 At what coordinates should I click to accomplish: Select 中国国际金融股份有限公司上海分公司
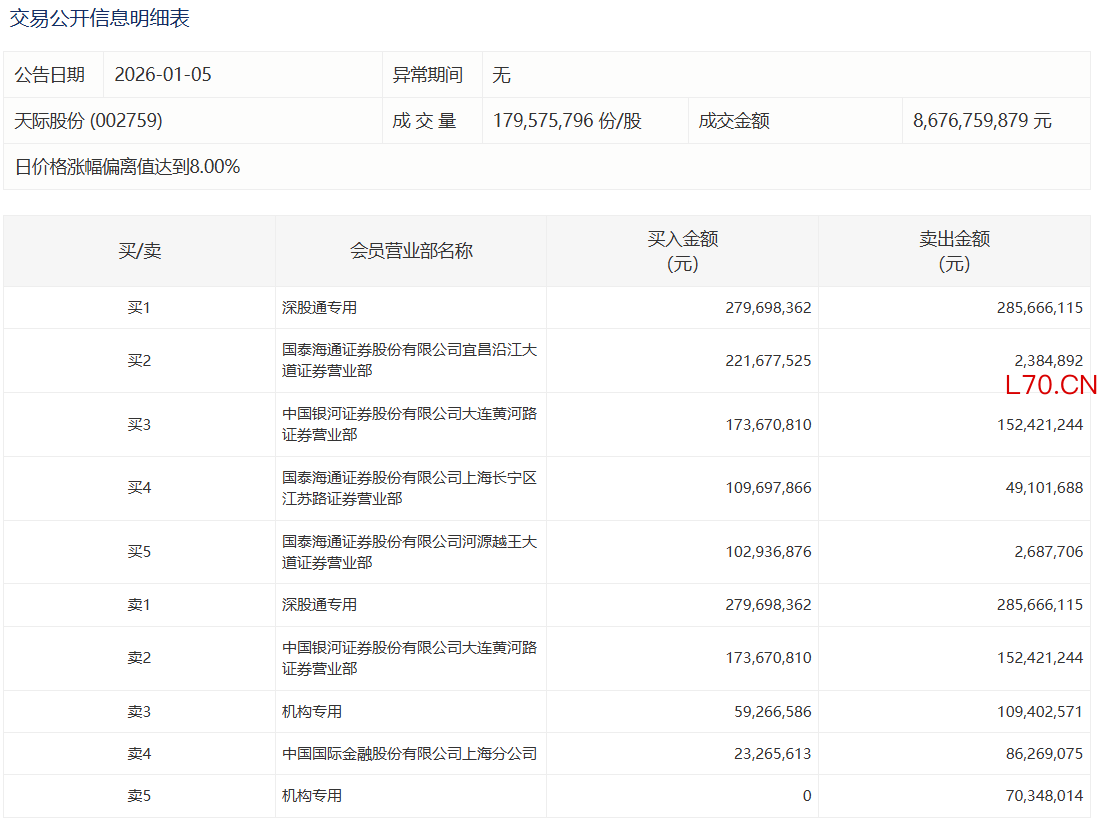point(409,754)
